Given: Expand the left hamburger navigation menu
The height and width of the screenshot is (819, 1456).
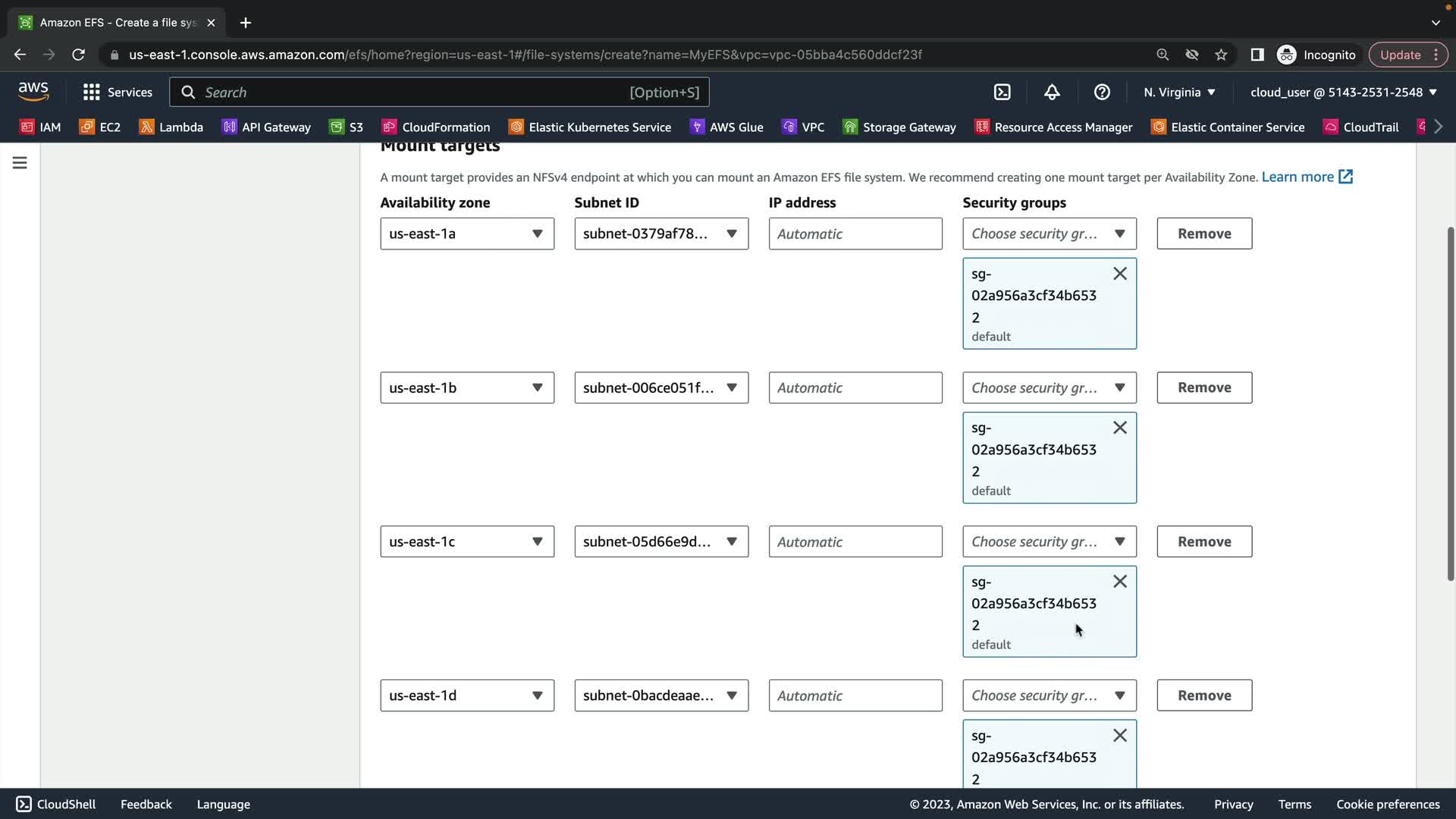Looking at the screenshot, I should [x=20, y=163].
